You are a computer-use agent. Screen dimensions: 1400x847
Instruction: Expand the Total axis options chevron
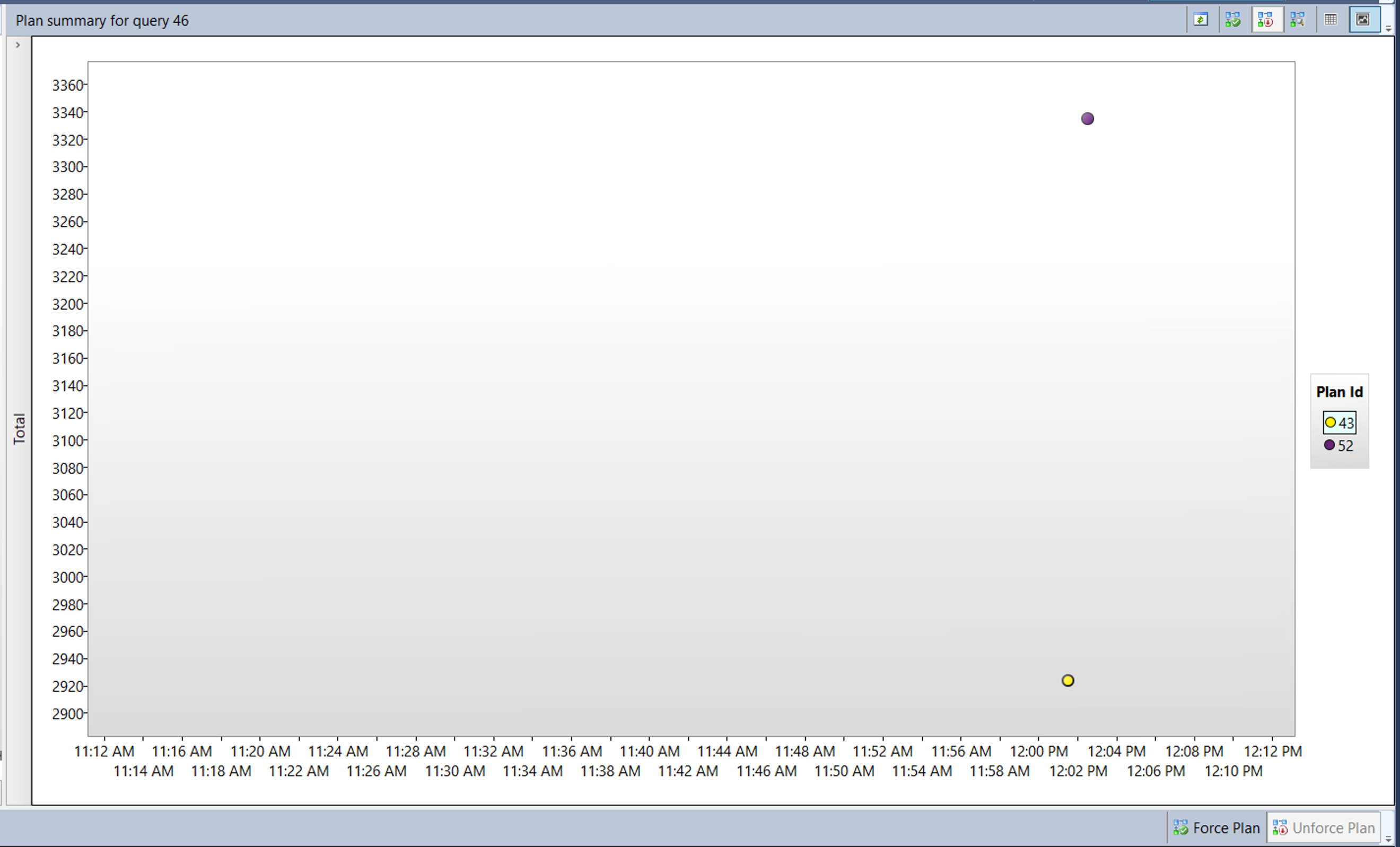coord(18,45)
